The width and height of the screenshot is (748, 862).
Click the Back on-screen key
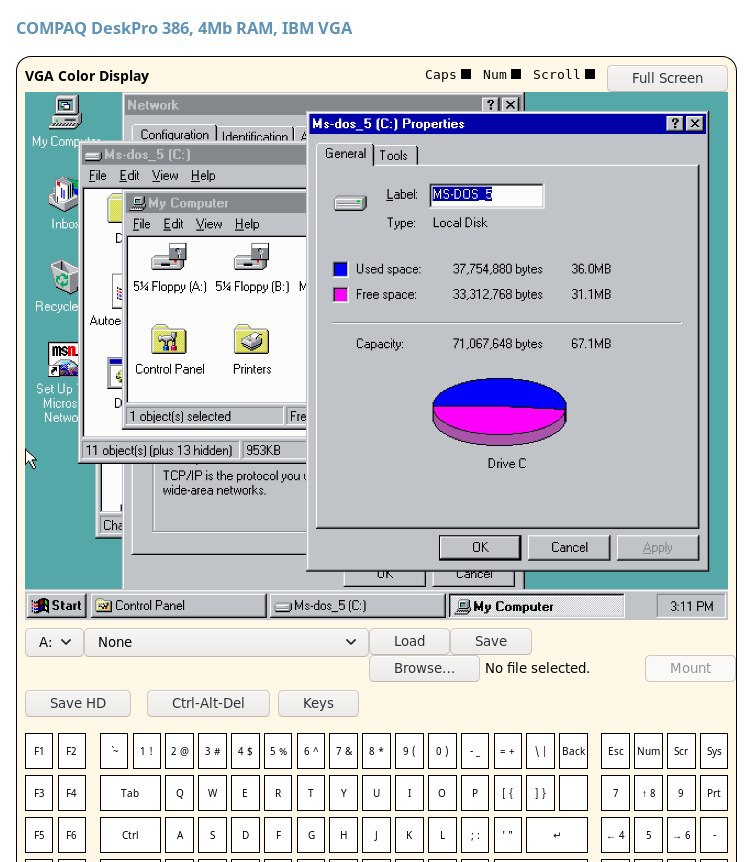[x=574, y=751]
